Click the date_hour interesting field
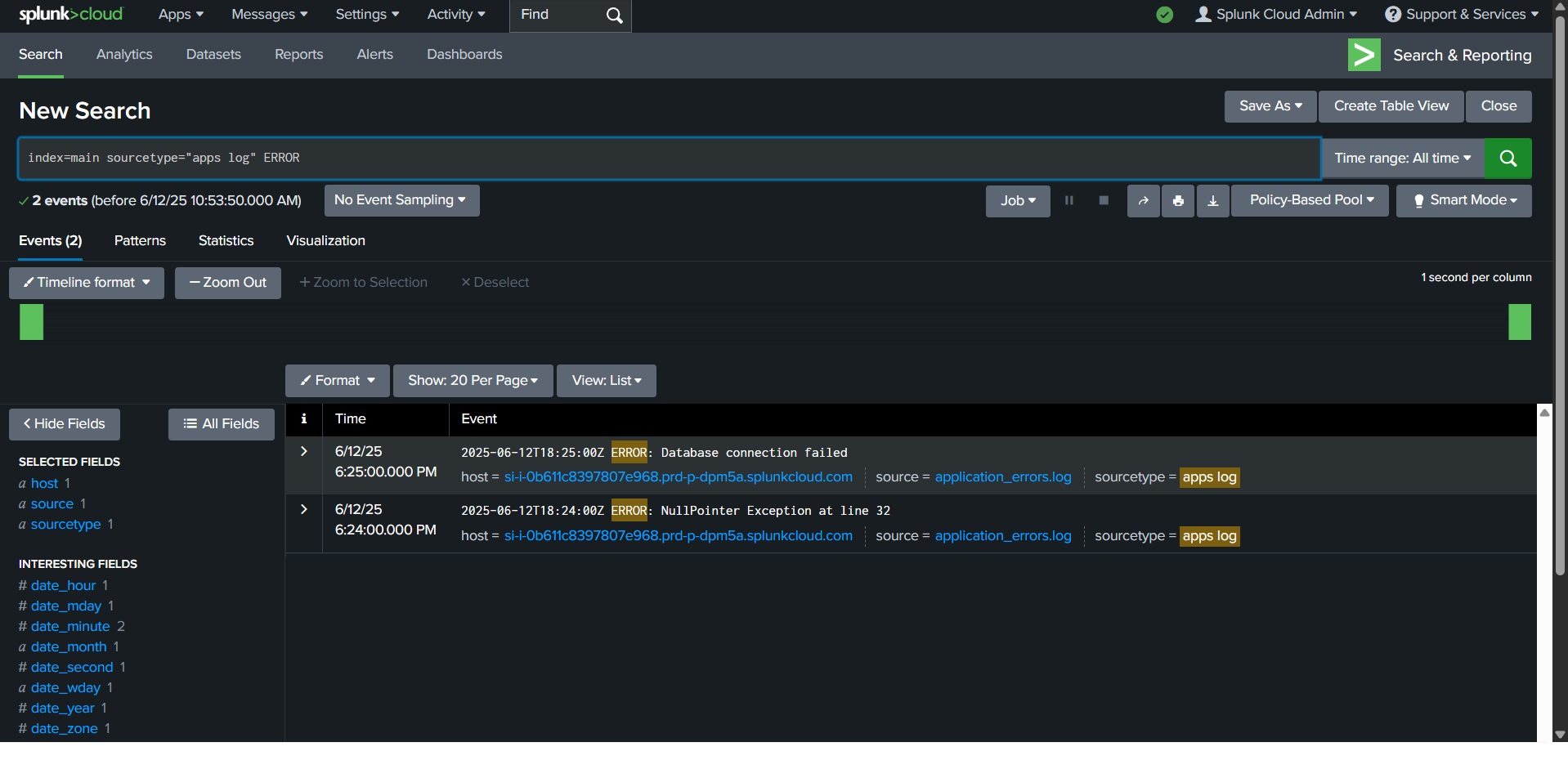This screenshot has height=778, width=1568. [64, 586]
